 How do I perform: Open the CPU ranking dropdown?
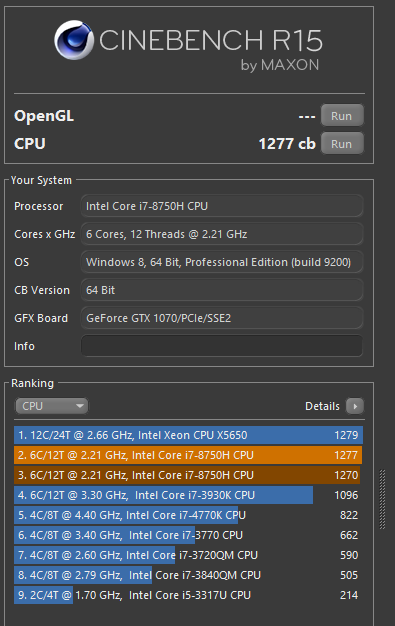[52, 406]
